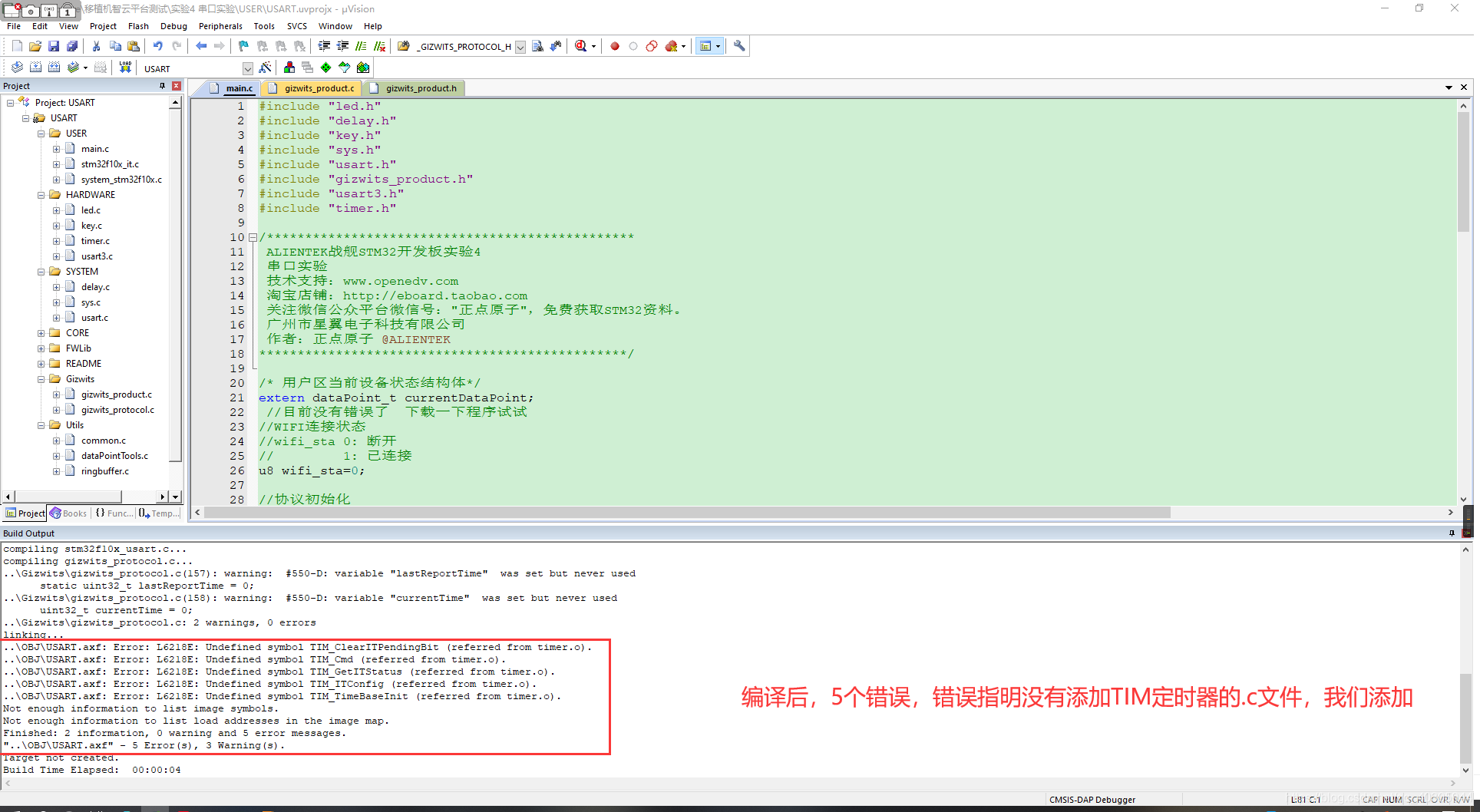Screen dimensions: 1480x812
Task: Show the Templates panel tab
Action: point(159,513)
